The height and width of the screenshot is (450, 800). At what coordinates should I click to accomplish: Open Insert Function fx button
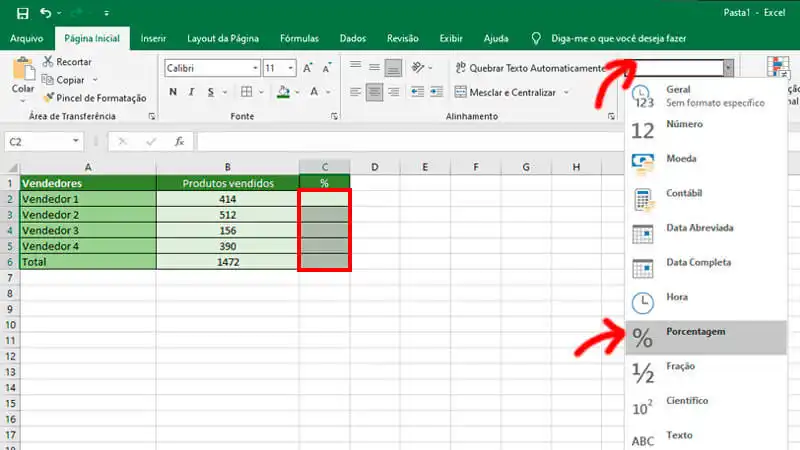[179, 141]
